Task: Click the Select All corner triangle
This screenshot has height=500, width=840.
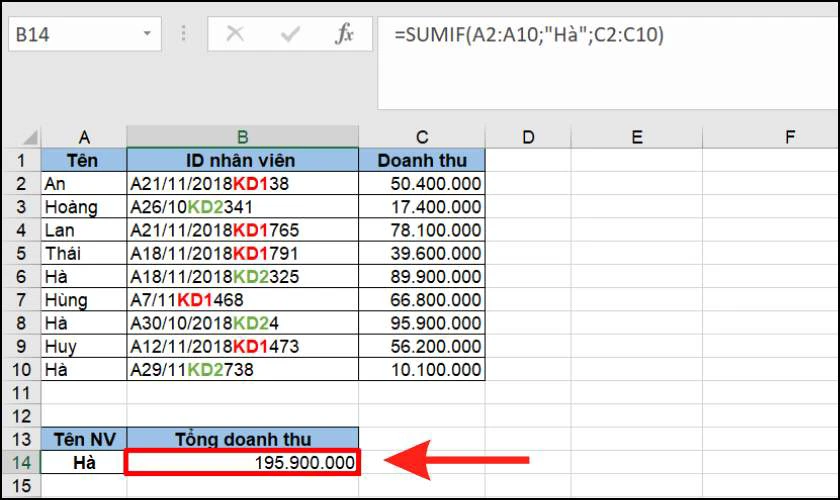Action: pos(30,138)
